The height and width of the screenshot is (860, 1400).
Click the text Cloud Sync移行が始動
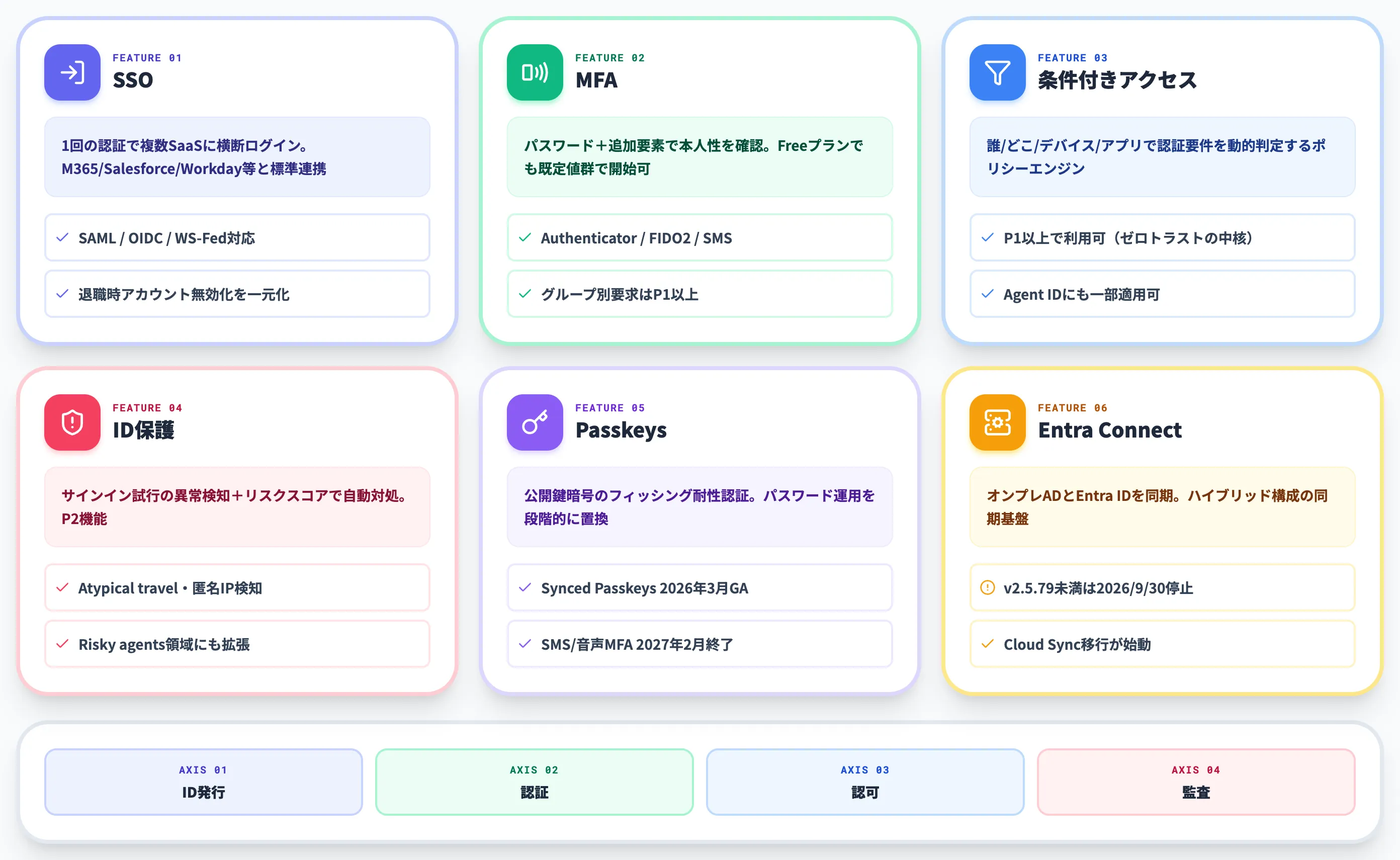tap(1077, 644)
